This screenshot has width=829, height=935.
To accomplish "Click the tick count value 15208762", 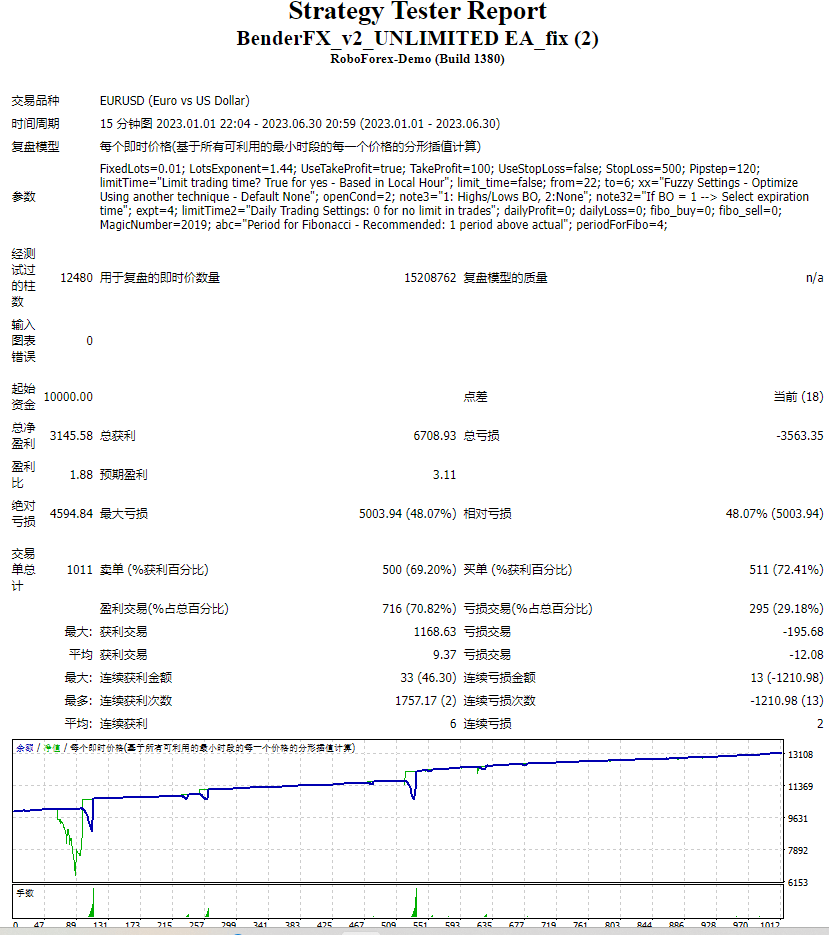I will coord(430,278).
